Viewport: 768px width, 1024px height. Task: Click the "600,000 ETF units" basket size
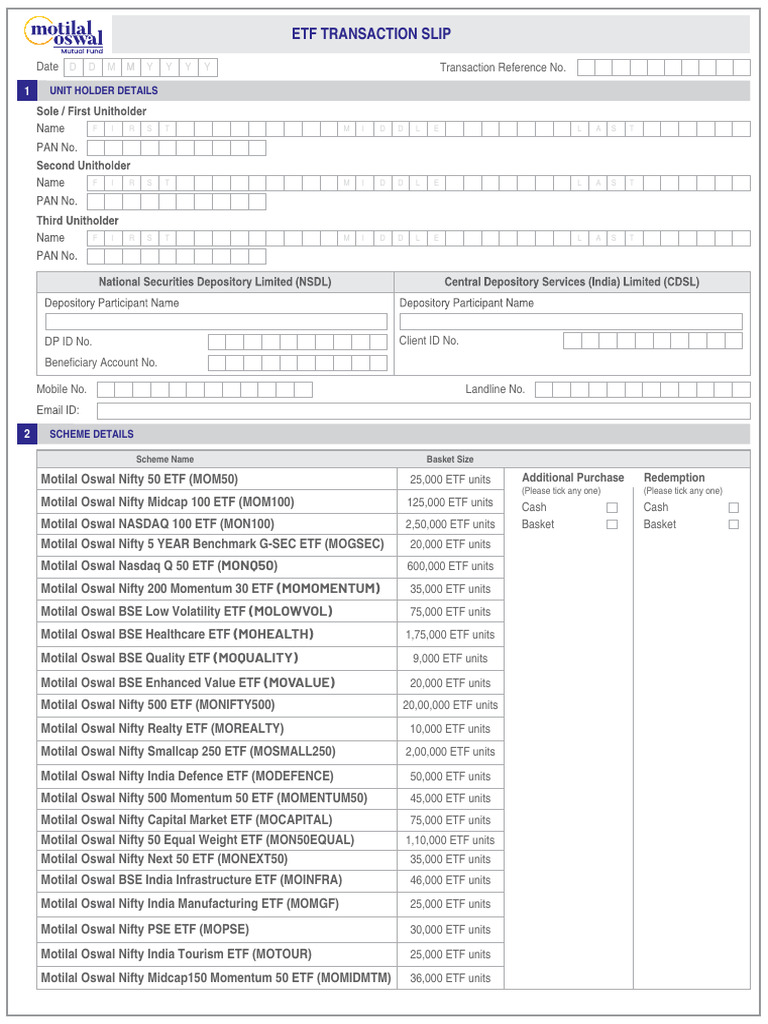[450, 566]
